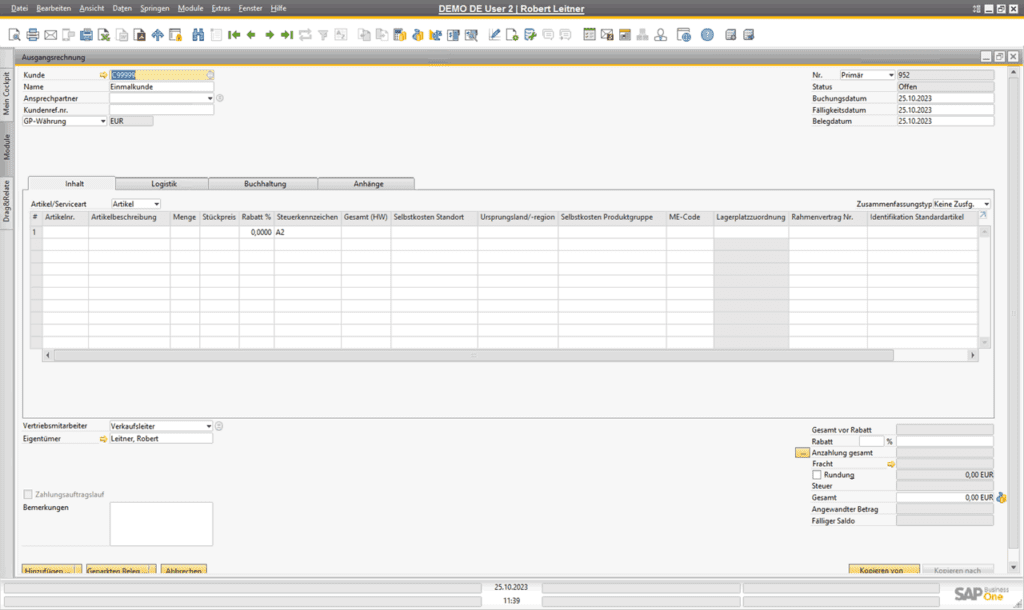
Task: Open the Springen menu
Action: (155, 8)
